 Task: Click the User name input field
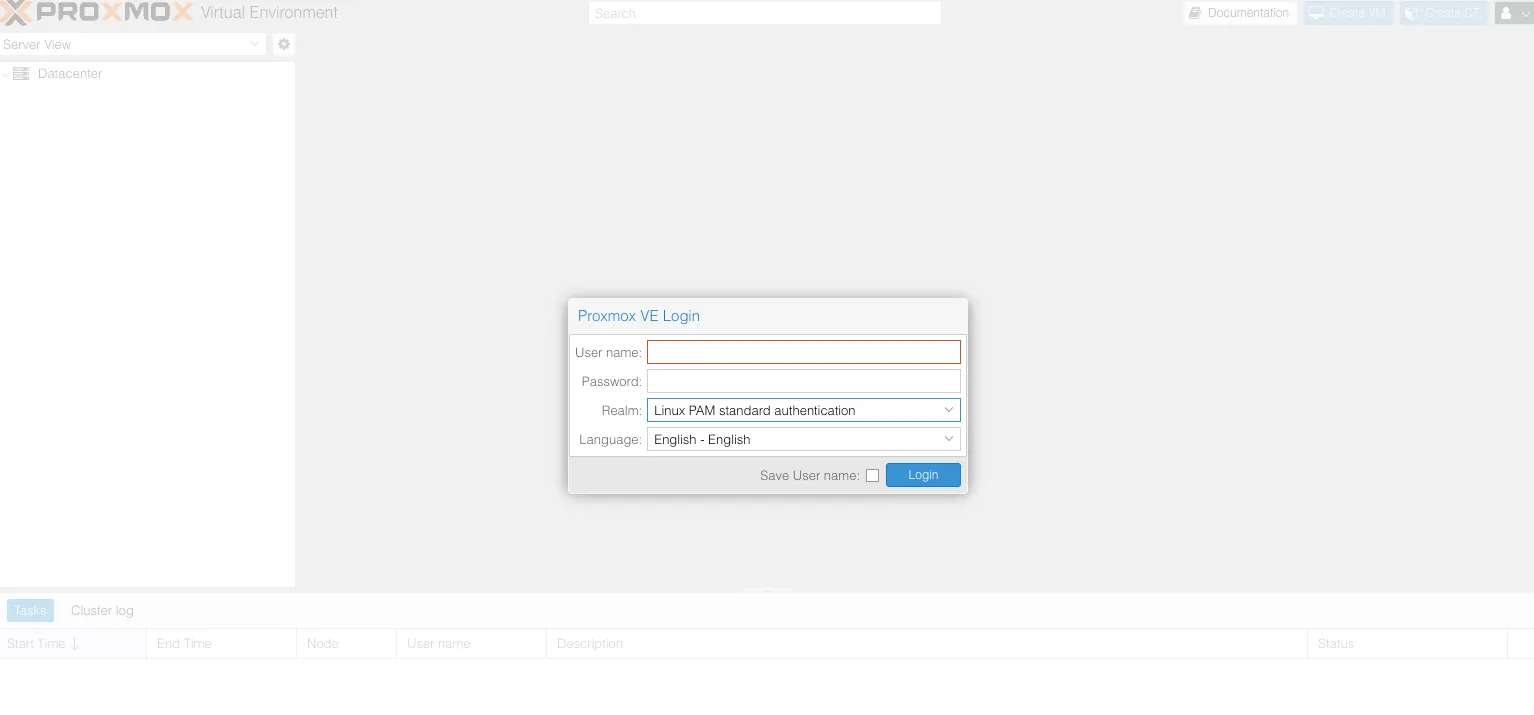click(x=803, y=351)
